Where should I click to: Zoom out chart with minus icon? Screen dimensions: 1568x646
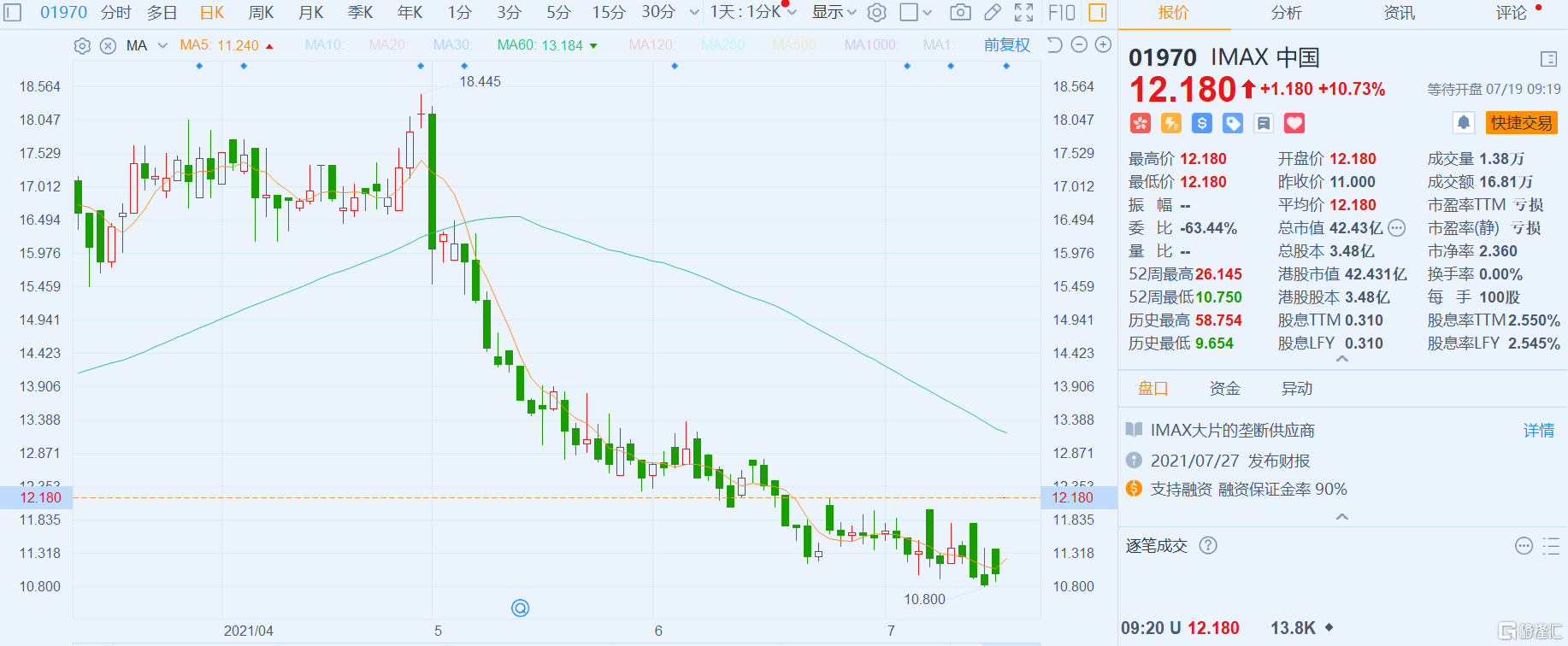(x=1079, y=44)
